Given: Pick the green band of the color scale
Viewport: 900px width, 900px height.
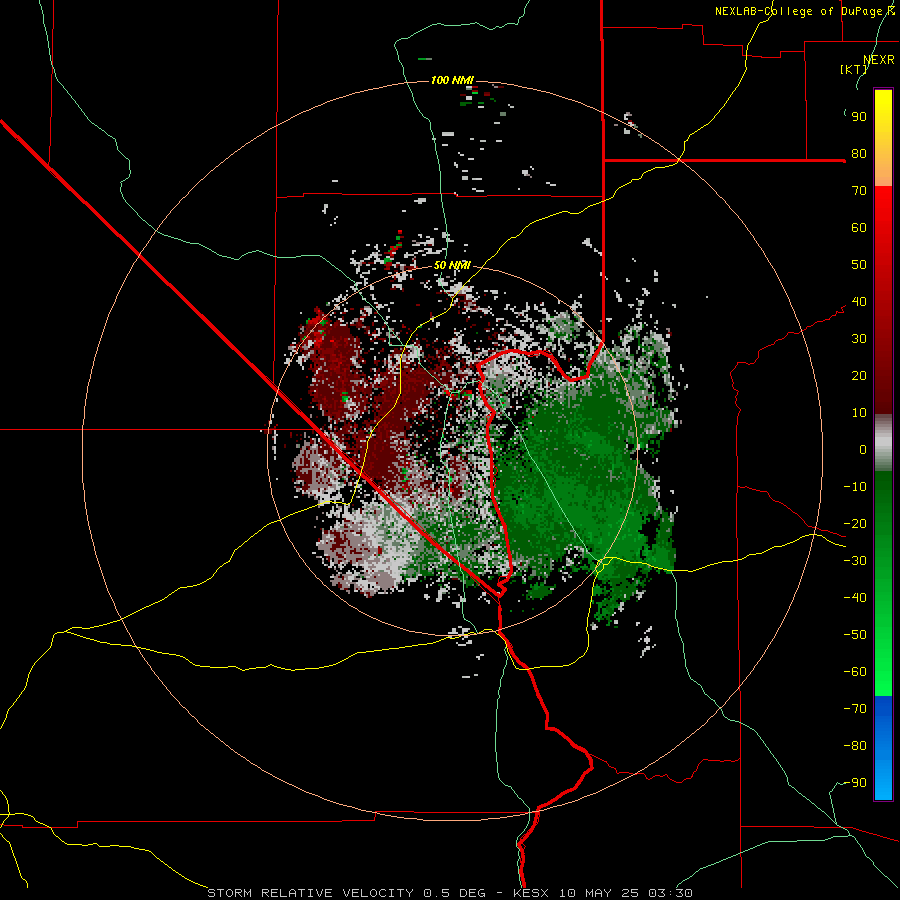Looking at the screenshot, I should (x=883, y=584).
